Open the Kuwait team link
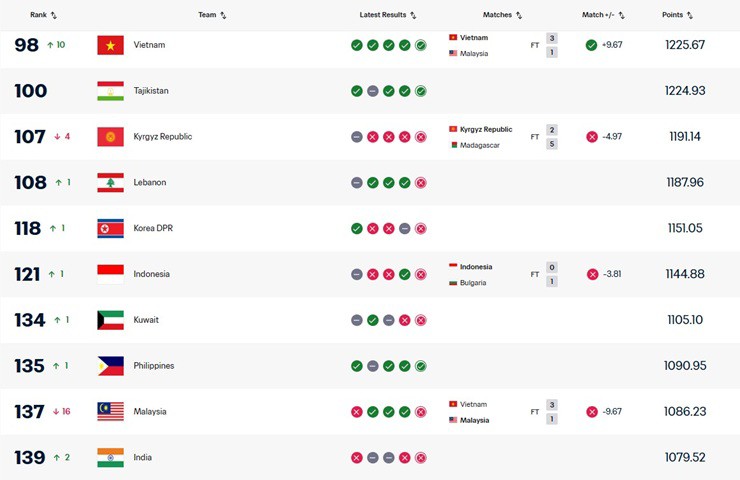Screen dimensions: 740x480 (146, 320)
